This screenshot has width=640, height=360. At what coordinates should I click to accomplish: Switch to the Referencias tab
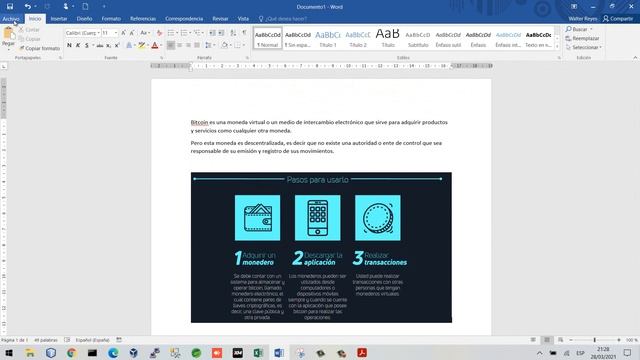[143, 19]
